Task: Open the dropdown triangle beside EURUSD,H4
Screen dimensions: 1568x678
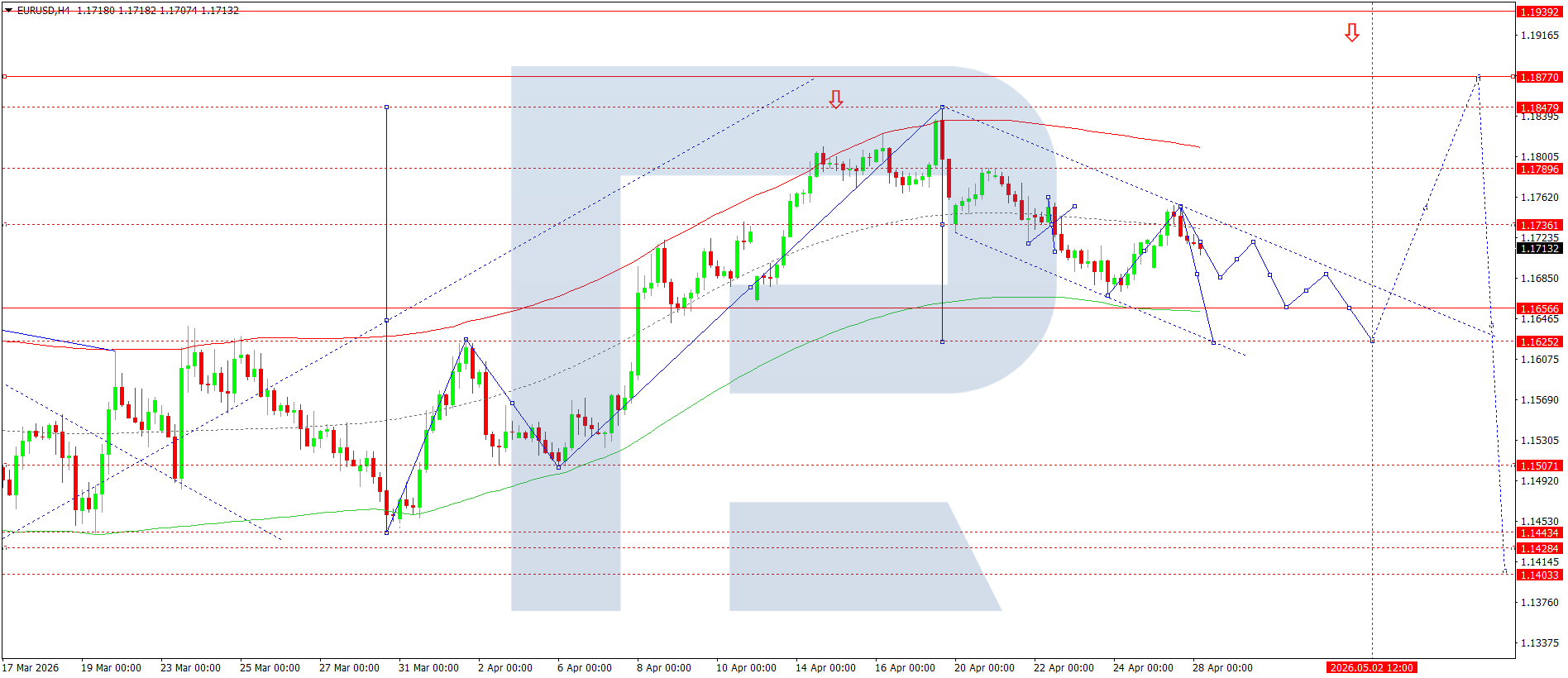Action: tap(8, 11)
